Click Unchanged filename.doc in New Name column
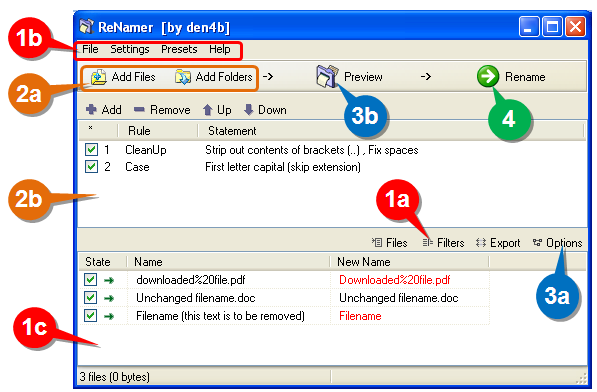597x392 pixels. [x=398, y=298]
